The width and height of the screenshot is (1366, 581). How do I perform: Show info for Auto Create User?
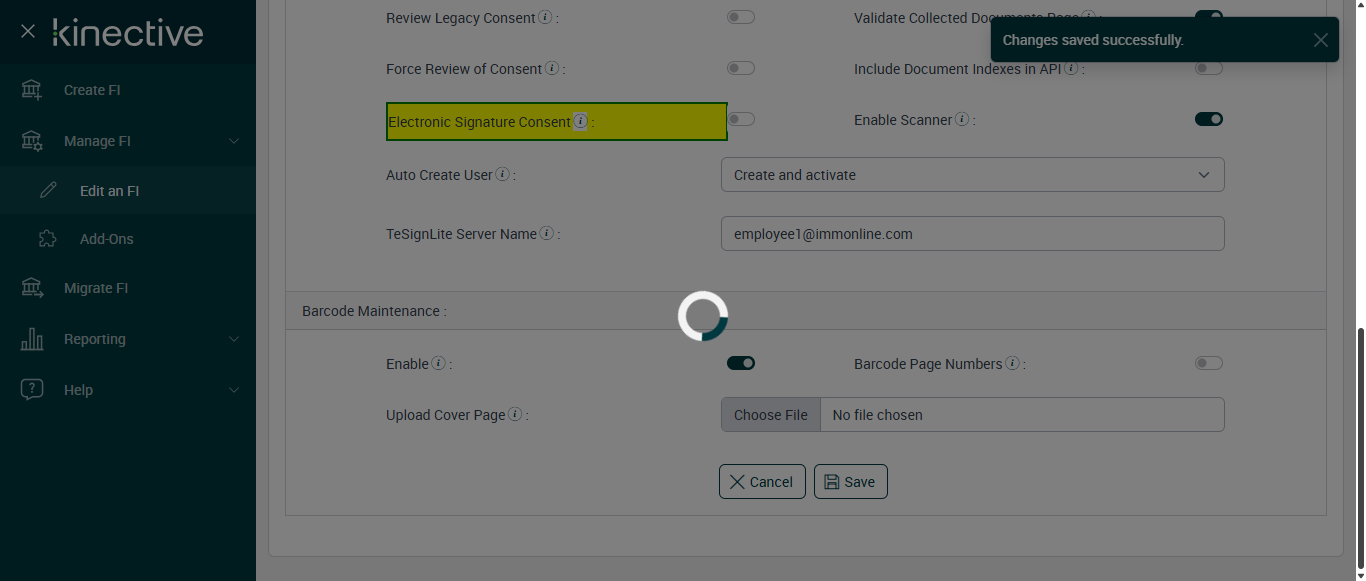click(503, 174)
